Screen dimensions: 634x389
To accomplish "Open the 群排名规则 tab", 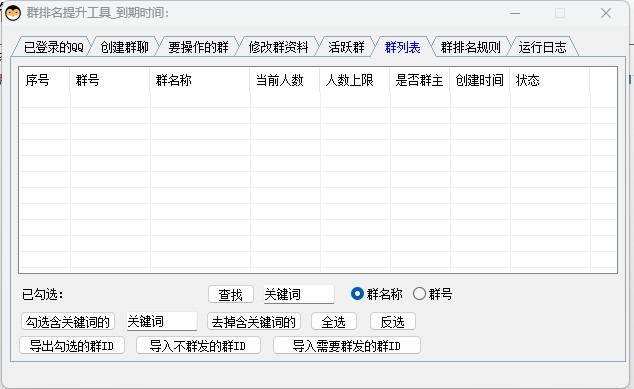I will point(470,47).
